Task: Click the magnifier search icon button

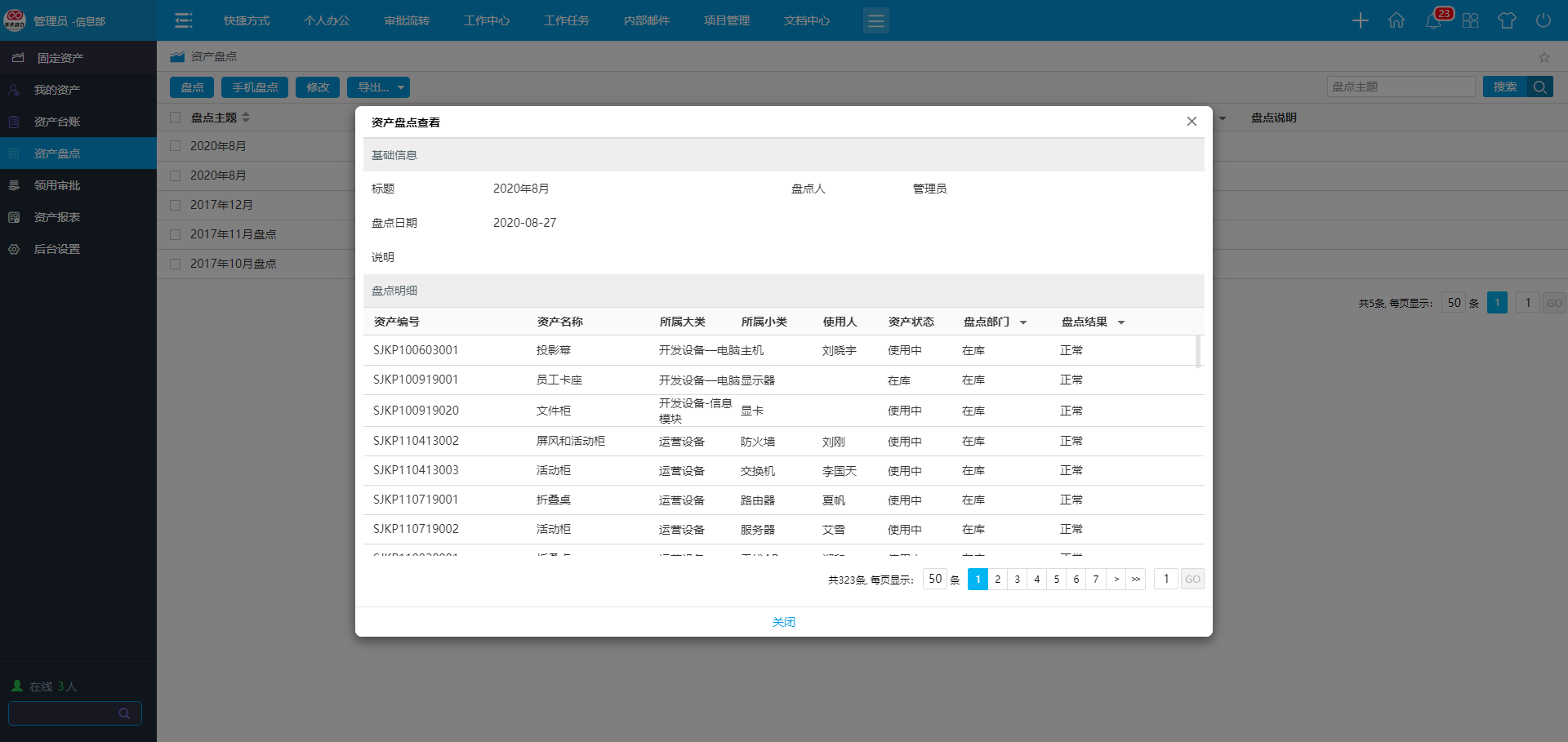Action: coord(1540,87)
